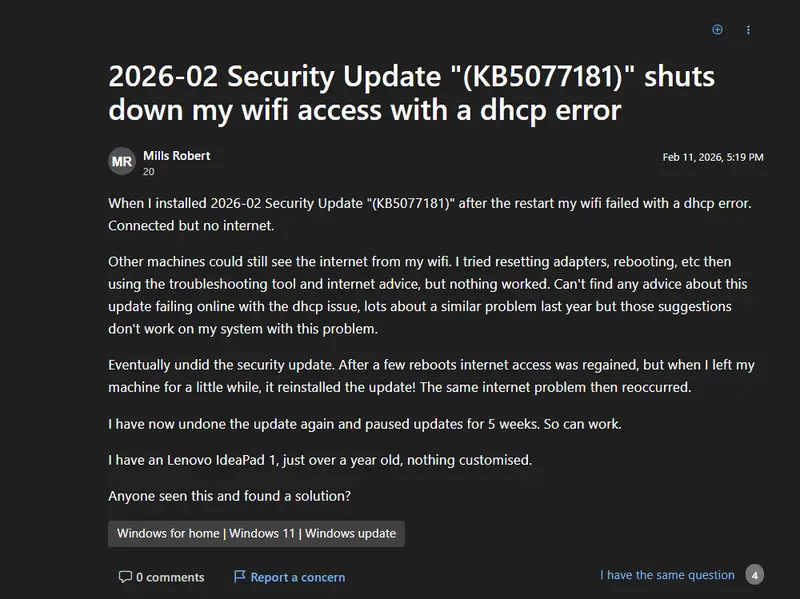Click I have the same question
The width and height of the screenshot is (800, 599).
point(665,575)
